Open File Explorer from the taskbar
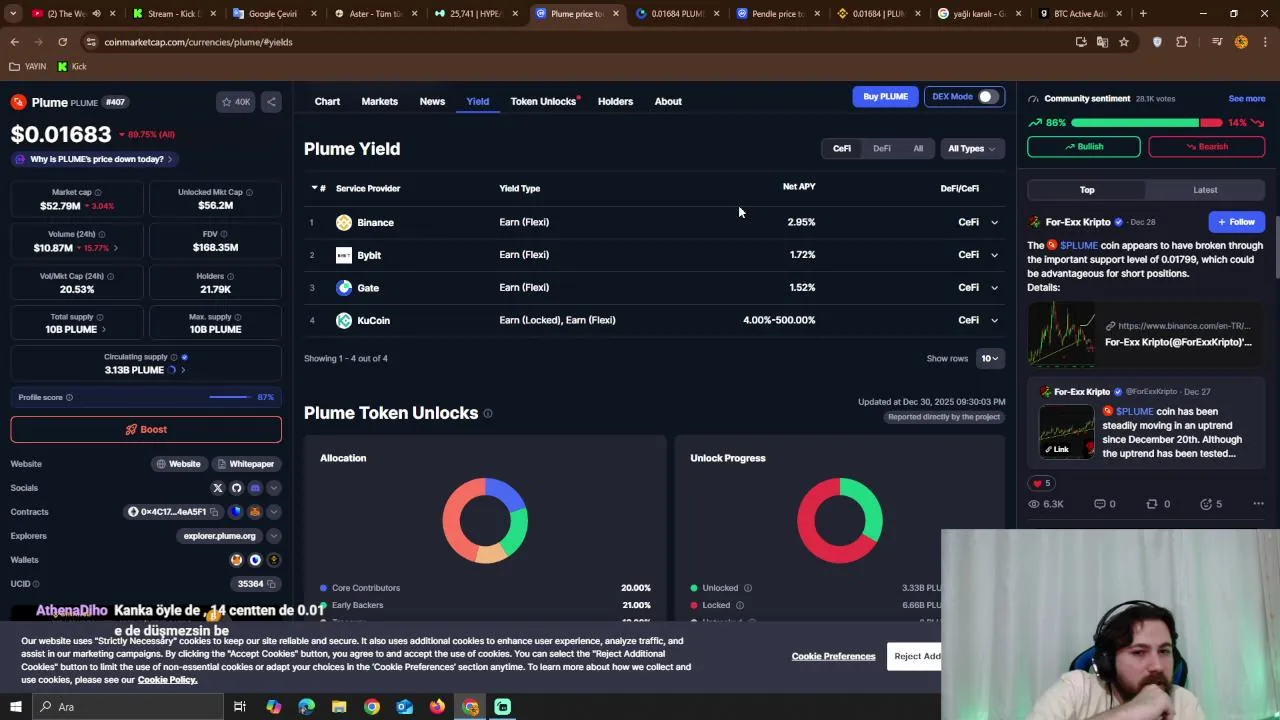1280x720 pixels. pyautogui.click(x=339, y=707)
